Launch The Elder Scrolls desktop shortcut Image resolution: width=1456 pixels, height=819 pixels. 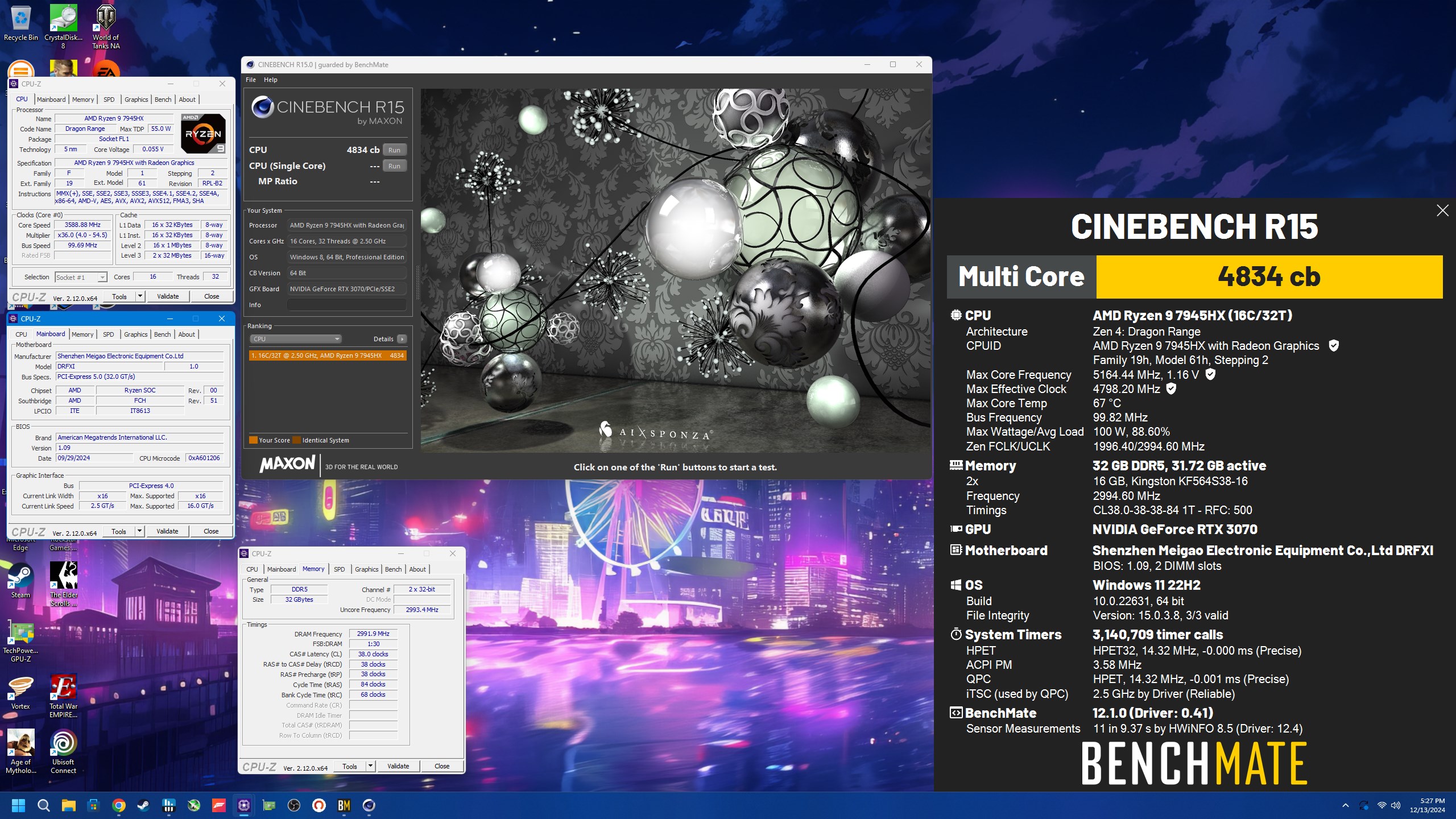pos(63,584)
